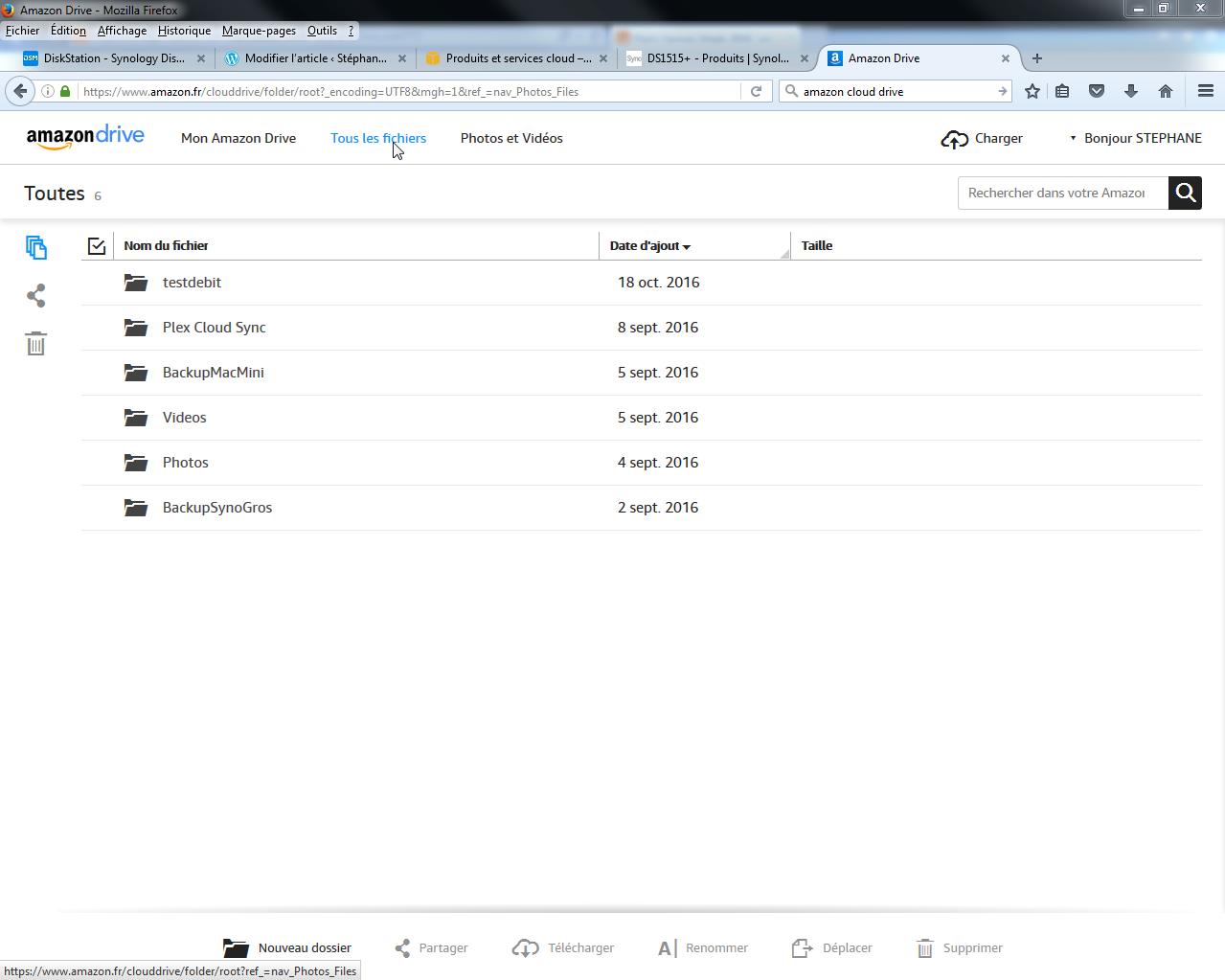Go to the Firefox home page icon

pyautogui.click(x=1165, y=91)
